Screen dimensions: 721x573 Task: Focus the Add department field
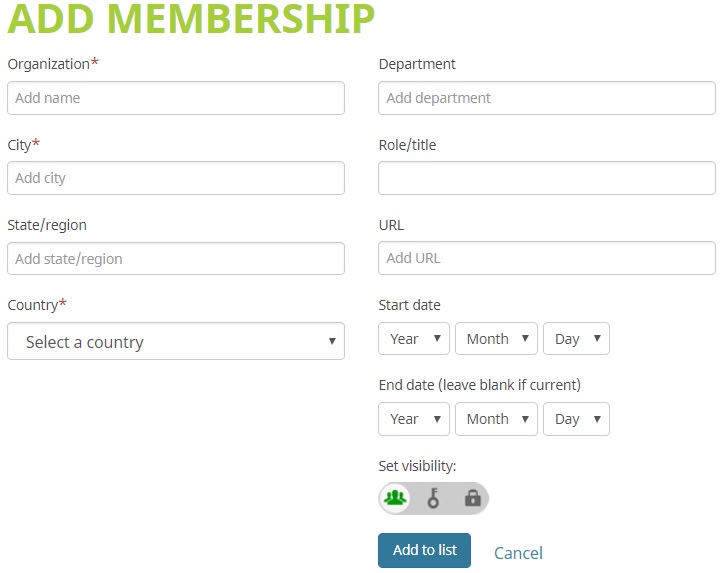tap(547, 98)
